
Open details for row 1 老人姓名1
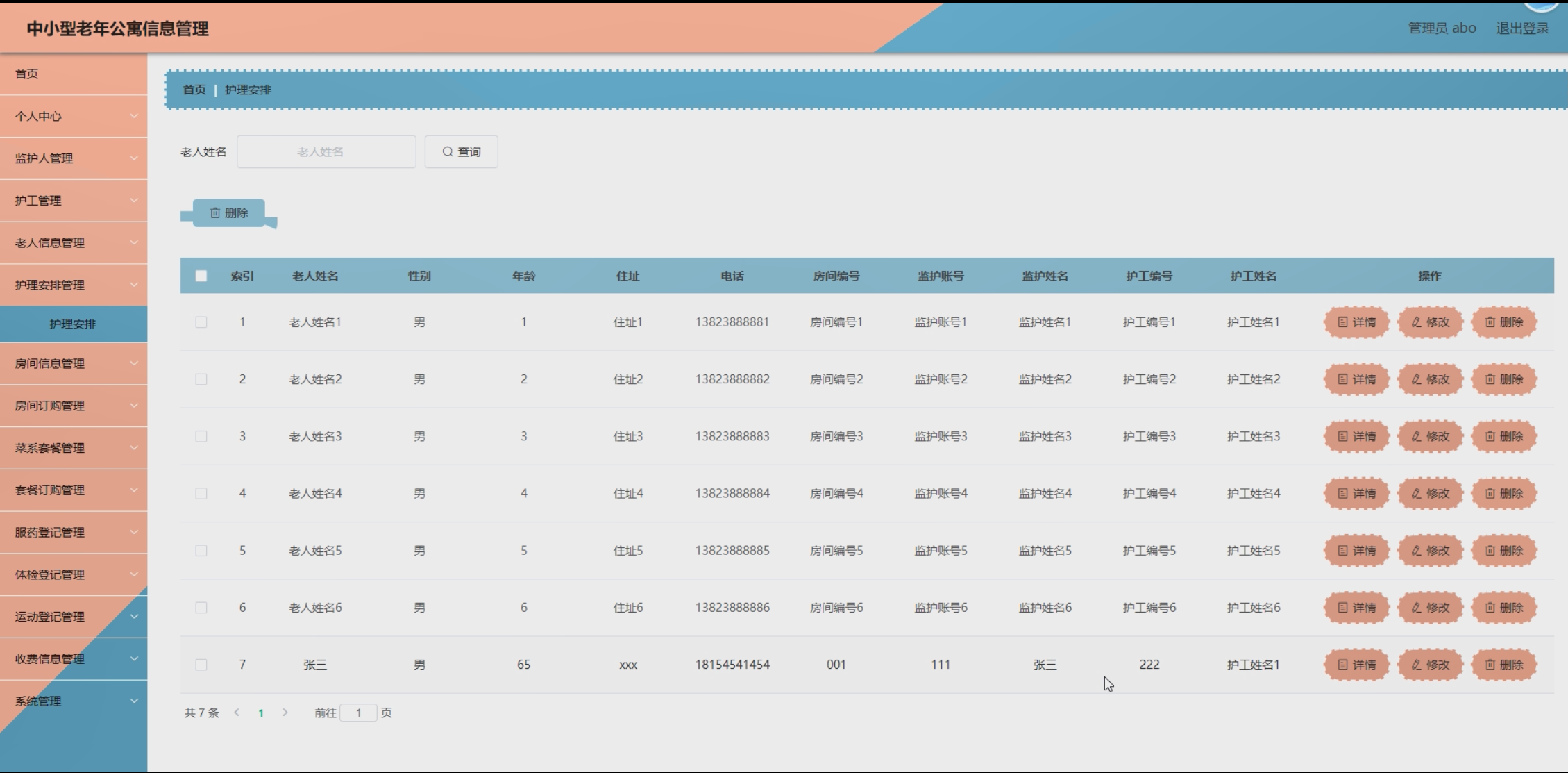[x=1356, y=322]
